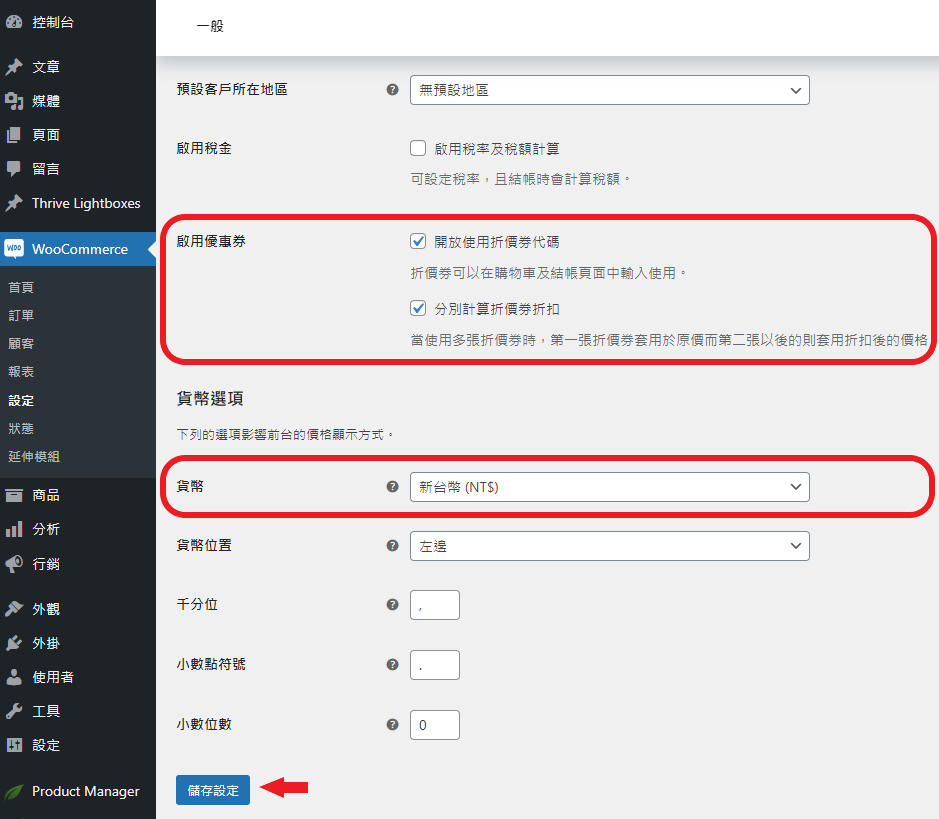
Task: Click the bottom 設定 sliders icon
Action: (x=14, y=745)
